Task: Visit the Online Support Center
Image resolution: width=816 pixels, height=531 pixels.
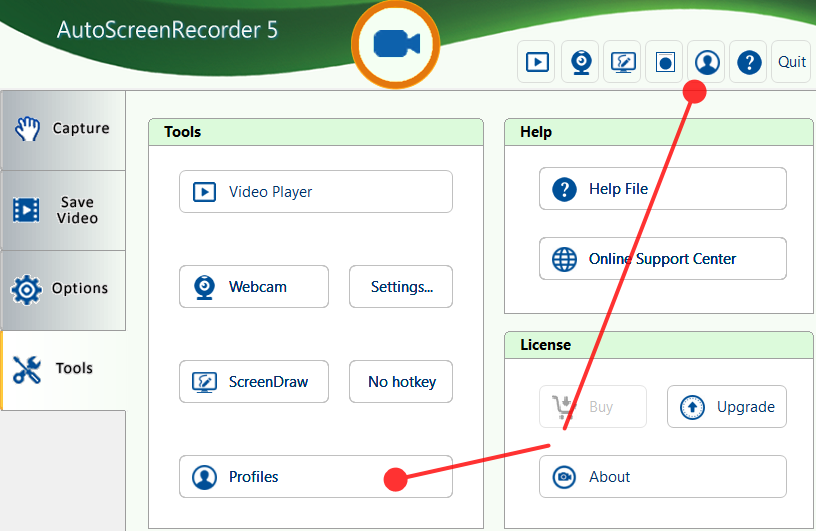Action: point(662,259)
